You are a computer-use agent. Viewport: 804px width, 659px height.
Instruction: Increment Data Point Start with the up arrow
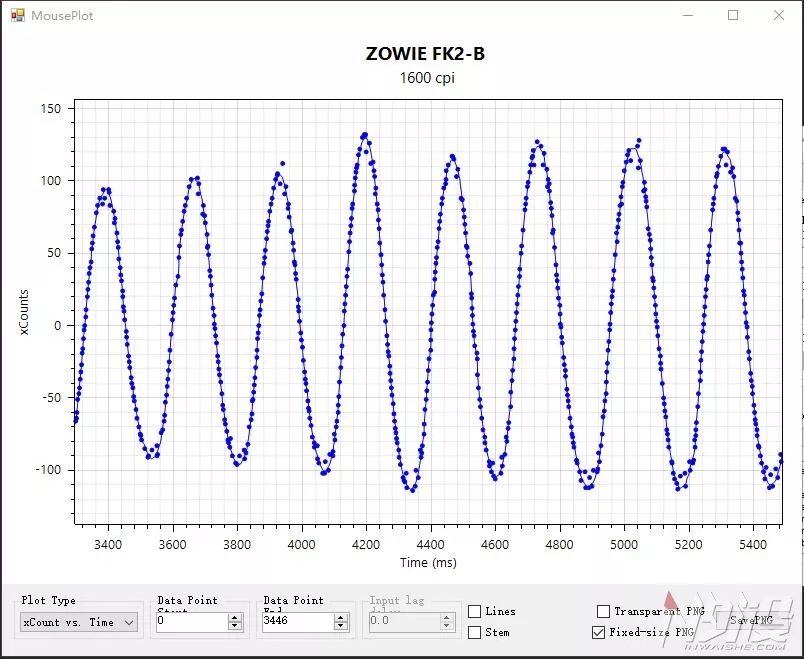(235, 617)
